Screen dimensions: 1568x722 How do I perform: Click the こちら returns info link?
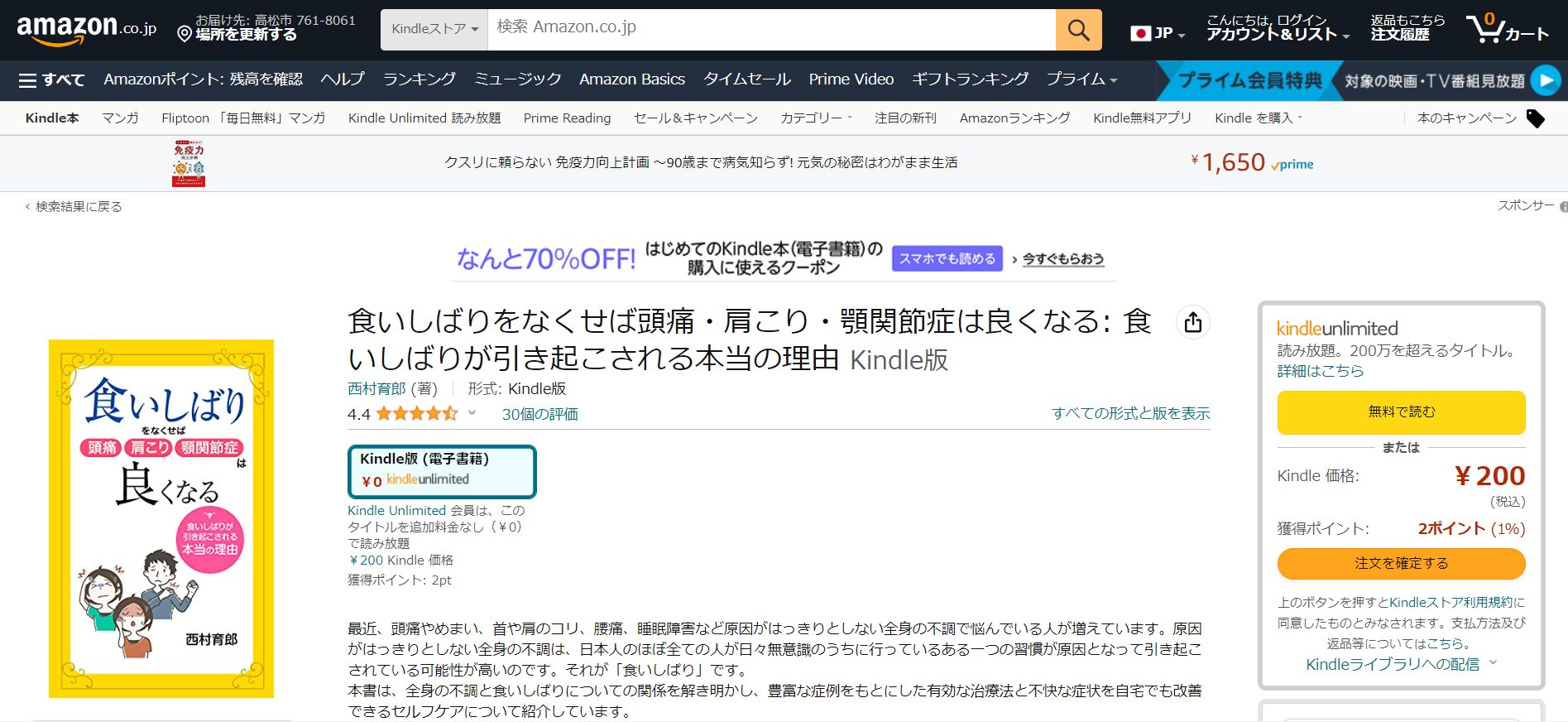click(x=1445, y=643)
